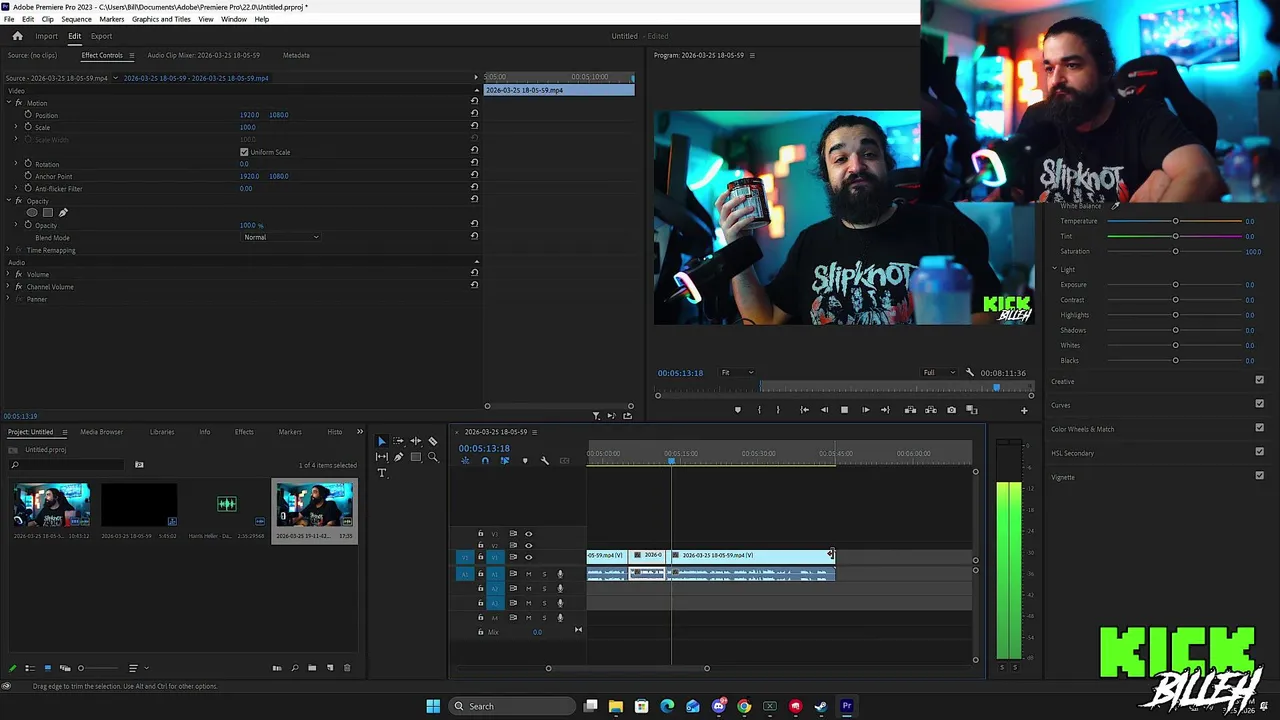1280x720 pixels.
Task: Open the Full playback resolution dropdown
Action: click(938, 373)
